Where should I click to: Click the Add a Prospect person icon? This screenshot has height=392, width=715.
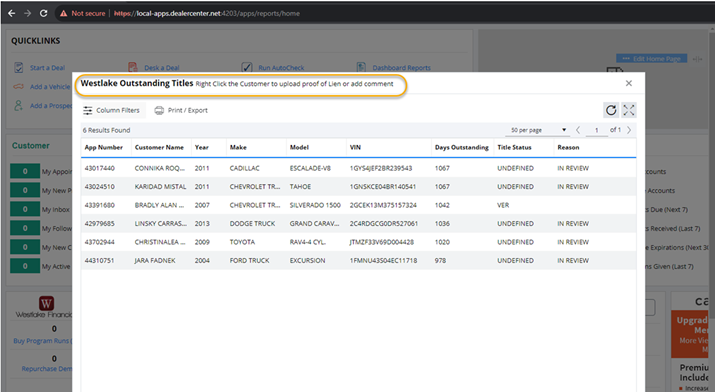(18, 105)
